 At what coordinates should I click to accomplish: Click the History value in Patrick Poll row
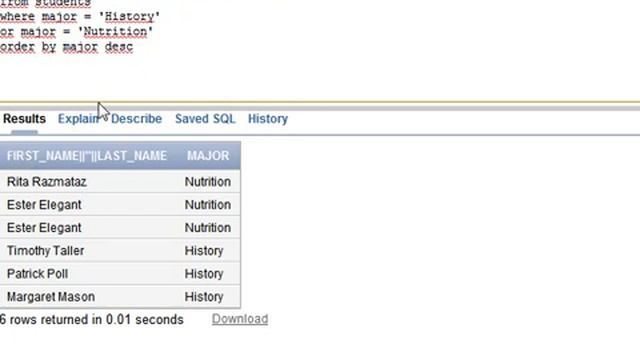point(204,273)
